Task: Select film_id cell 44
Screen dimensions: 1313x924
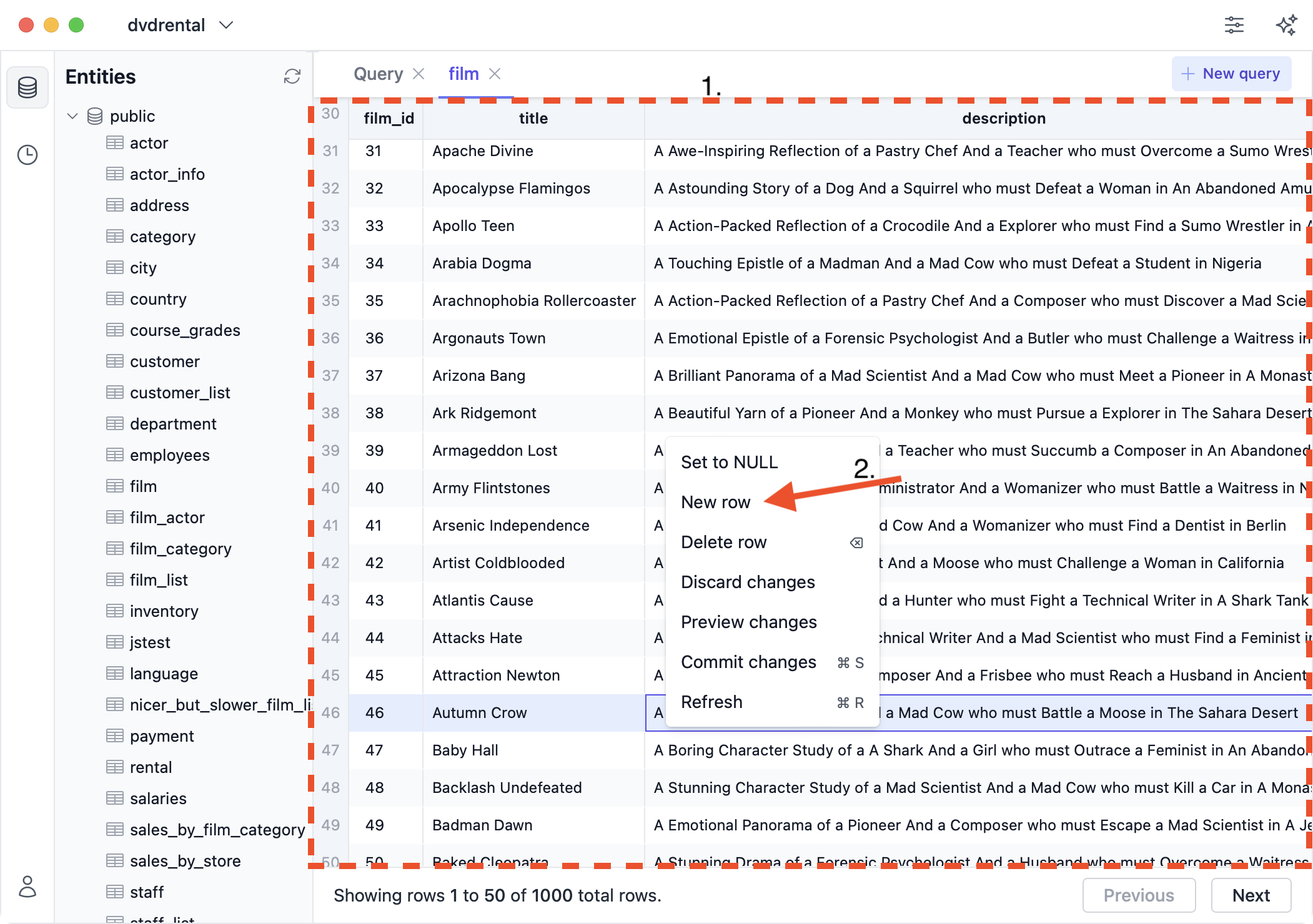Action: coord(386,638)
